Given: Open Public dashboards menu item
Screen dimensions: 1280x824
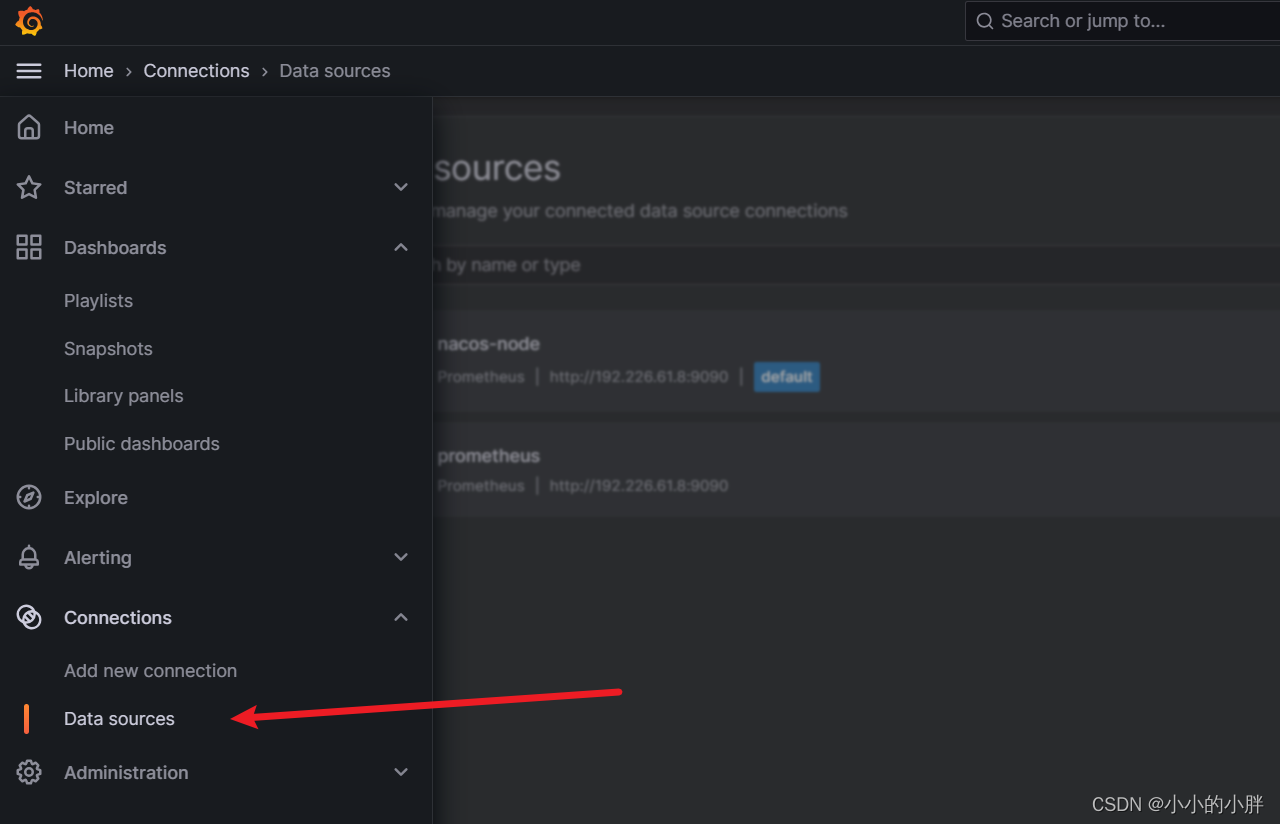Looking at the screenshot, I should coord(142,444).
